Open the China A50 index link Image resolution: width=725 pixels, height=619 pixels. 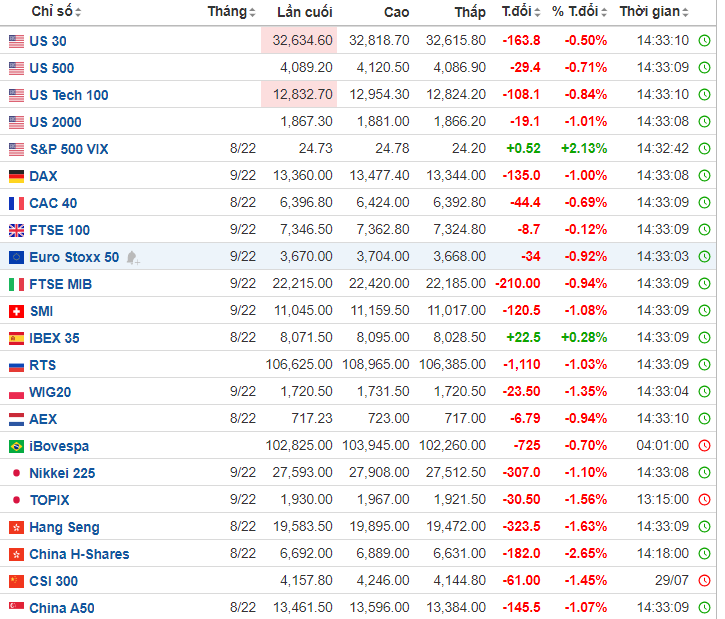(x=61, y=608)
